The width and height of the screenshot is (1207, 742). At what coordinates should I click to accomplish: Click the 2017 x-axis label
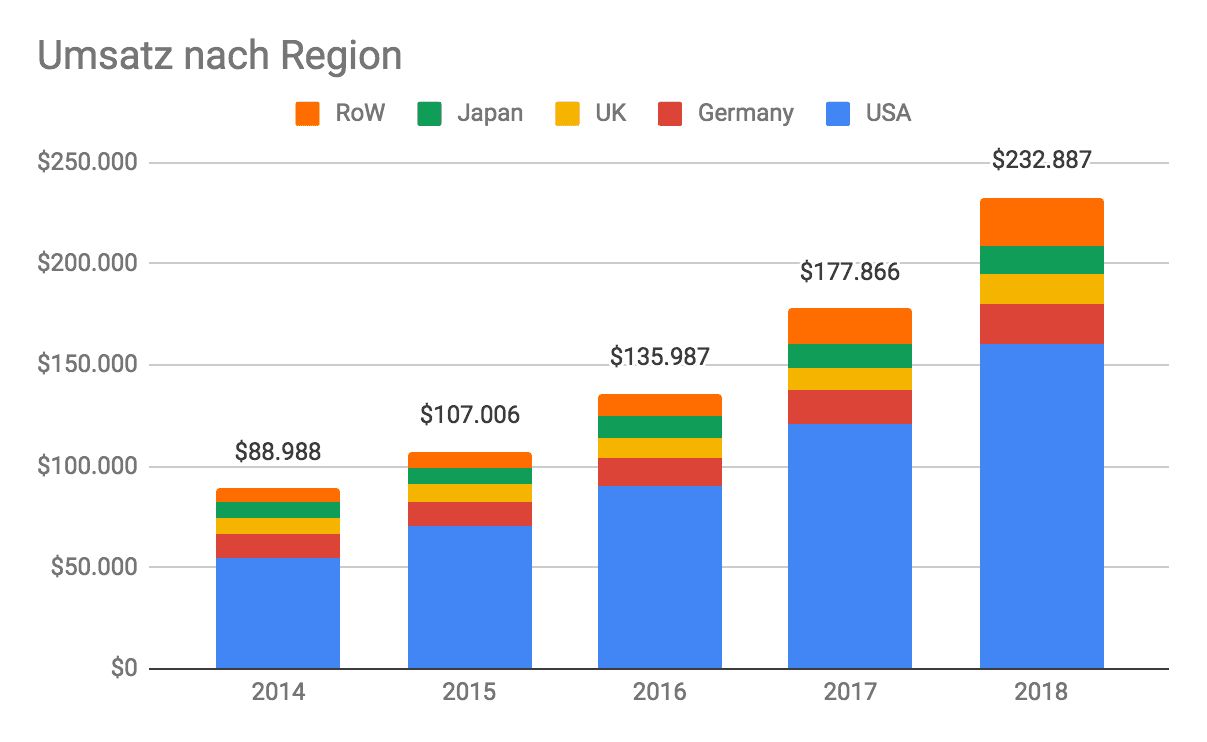850,692
